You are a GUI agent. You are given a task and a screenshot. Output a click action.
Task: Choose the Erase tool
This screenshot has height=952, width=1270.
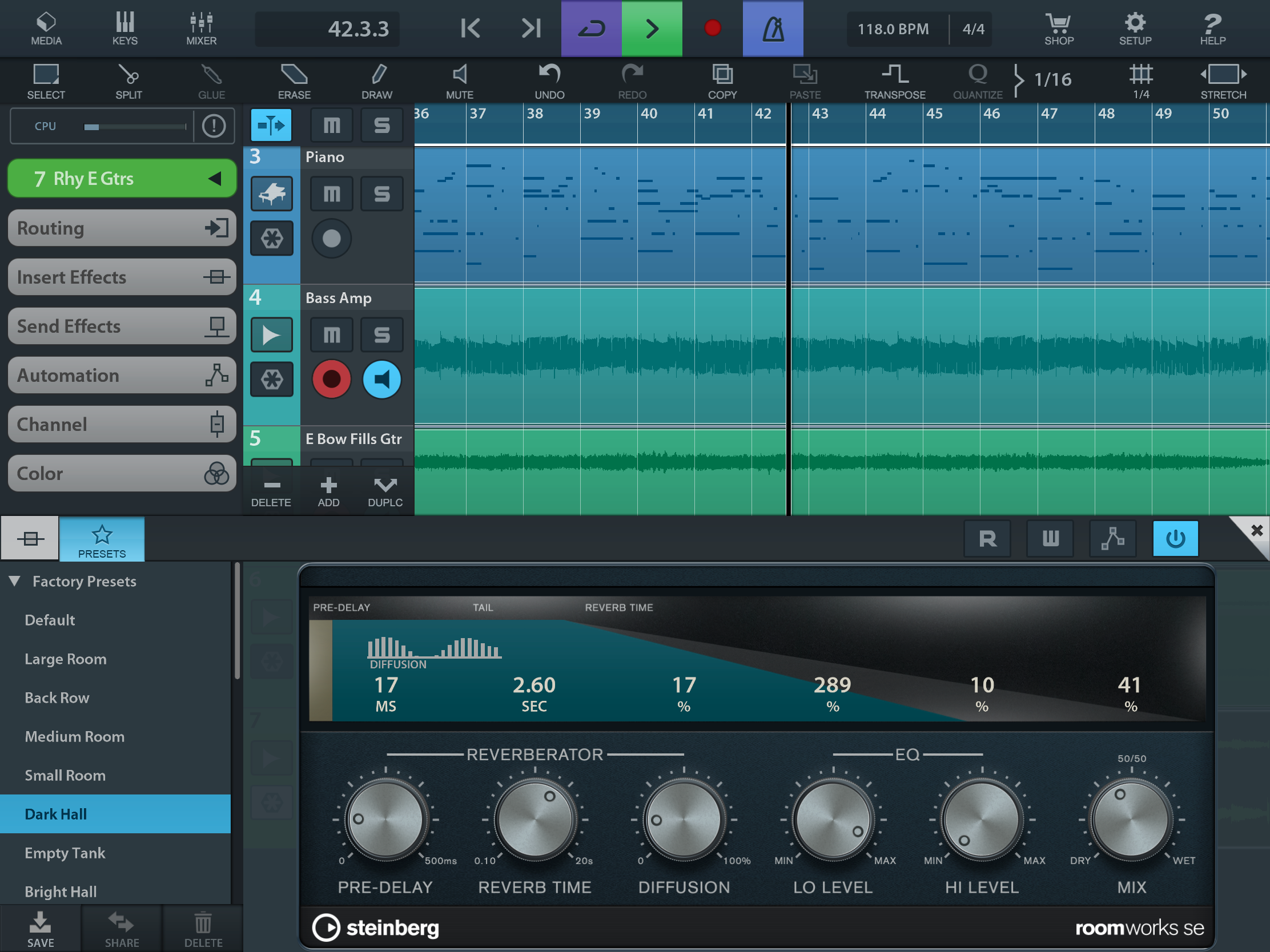(x=294, y=81)
